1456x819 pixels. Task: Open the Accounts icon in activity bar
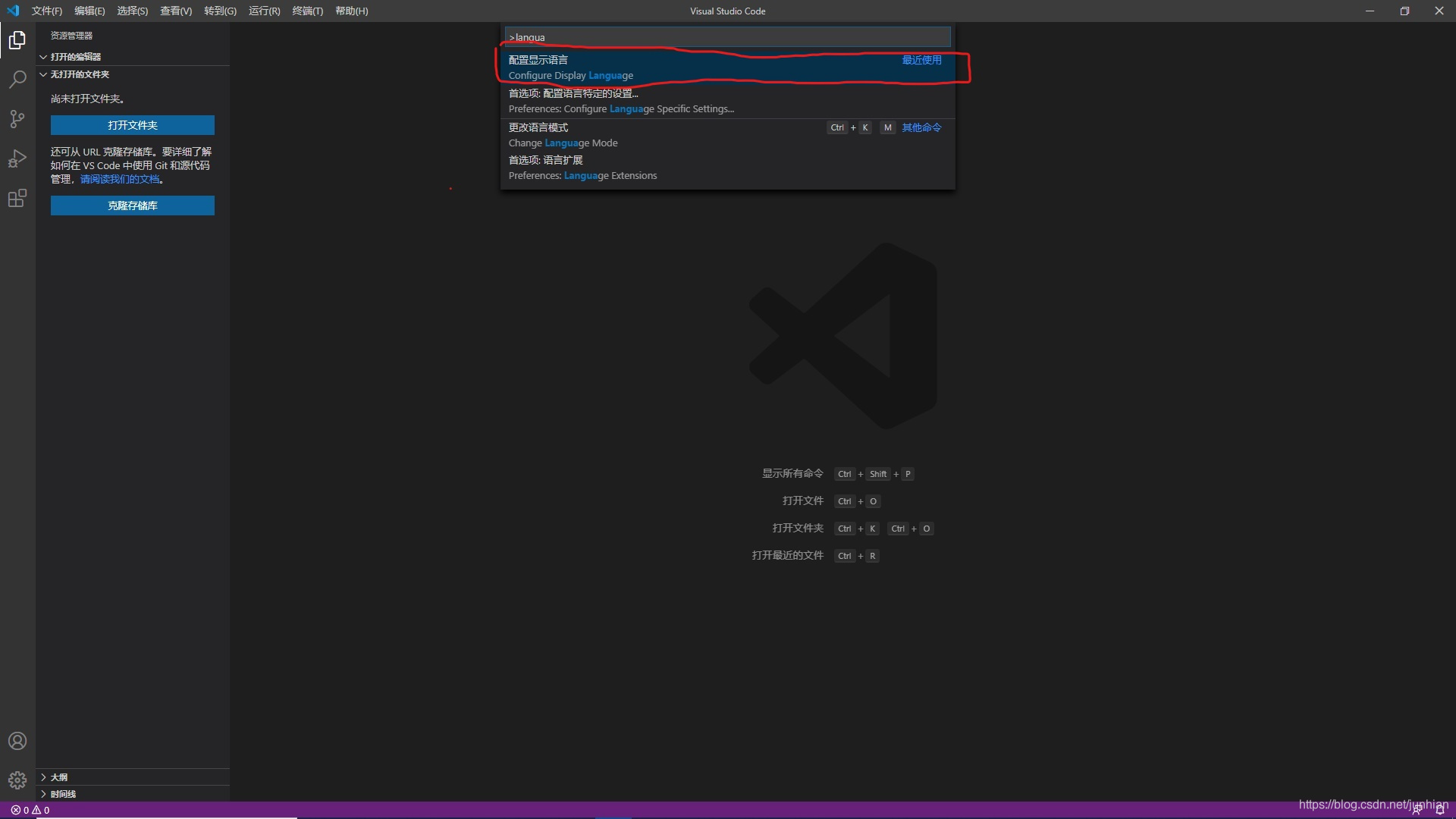pos(17,741)
